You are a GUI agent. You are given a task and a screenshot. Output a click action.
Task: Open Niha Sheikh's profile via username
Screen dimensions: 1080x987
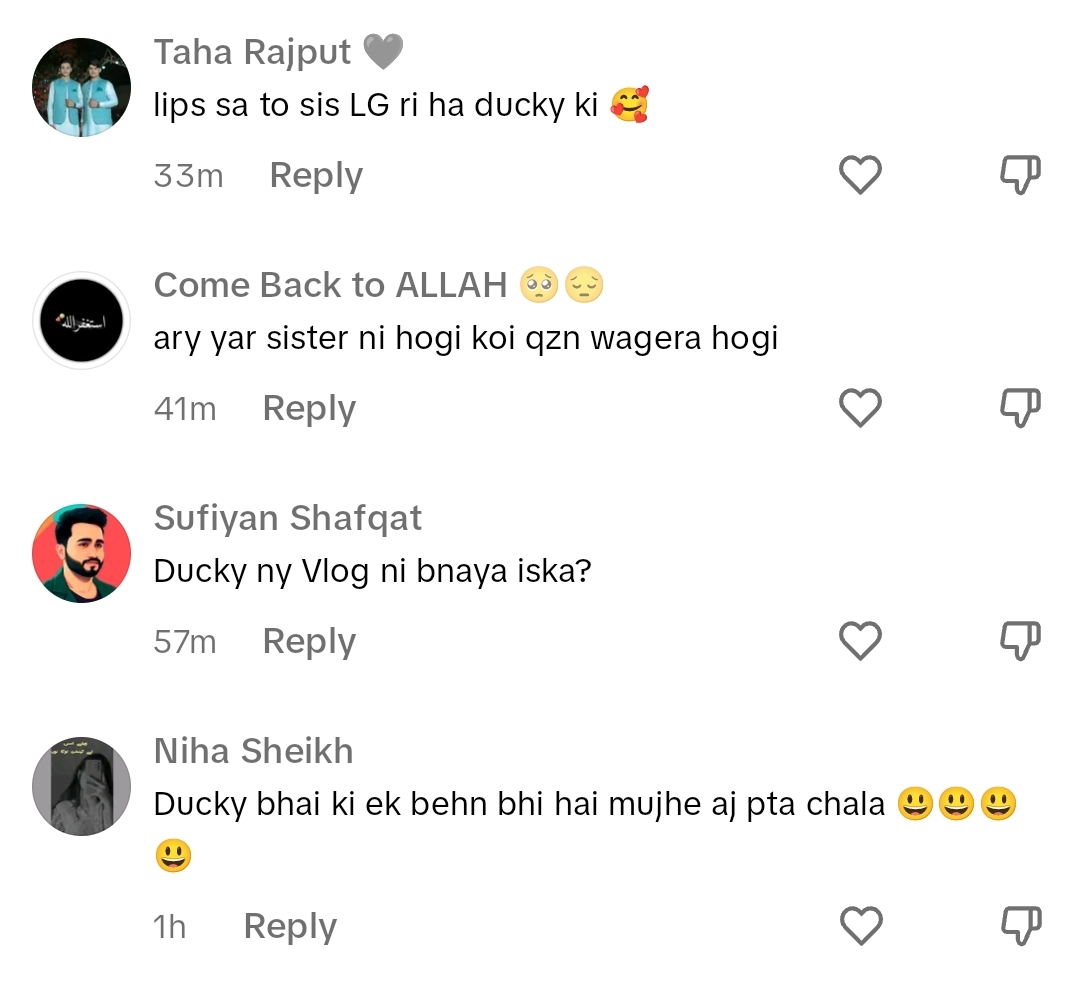click(x=253, y=751)
